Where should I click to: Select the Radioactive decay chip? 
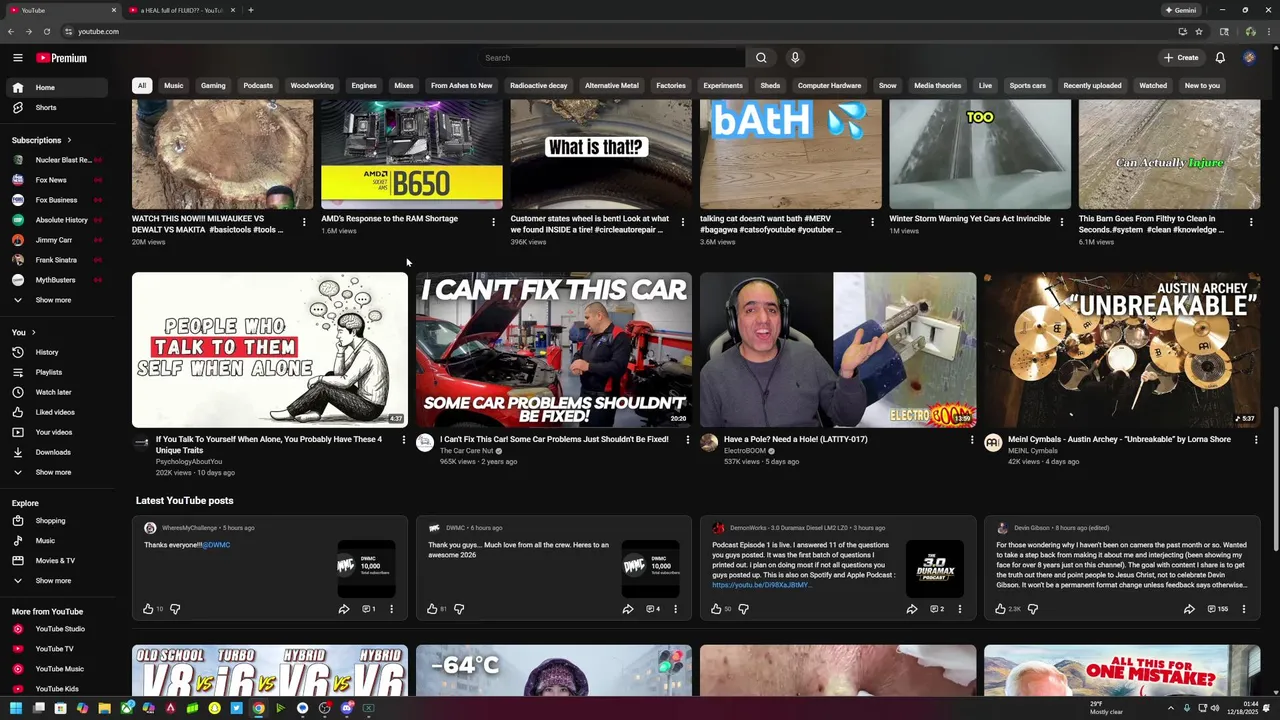[538, 85]
